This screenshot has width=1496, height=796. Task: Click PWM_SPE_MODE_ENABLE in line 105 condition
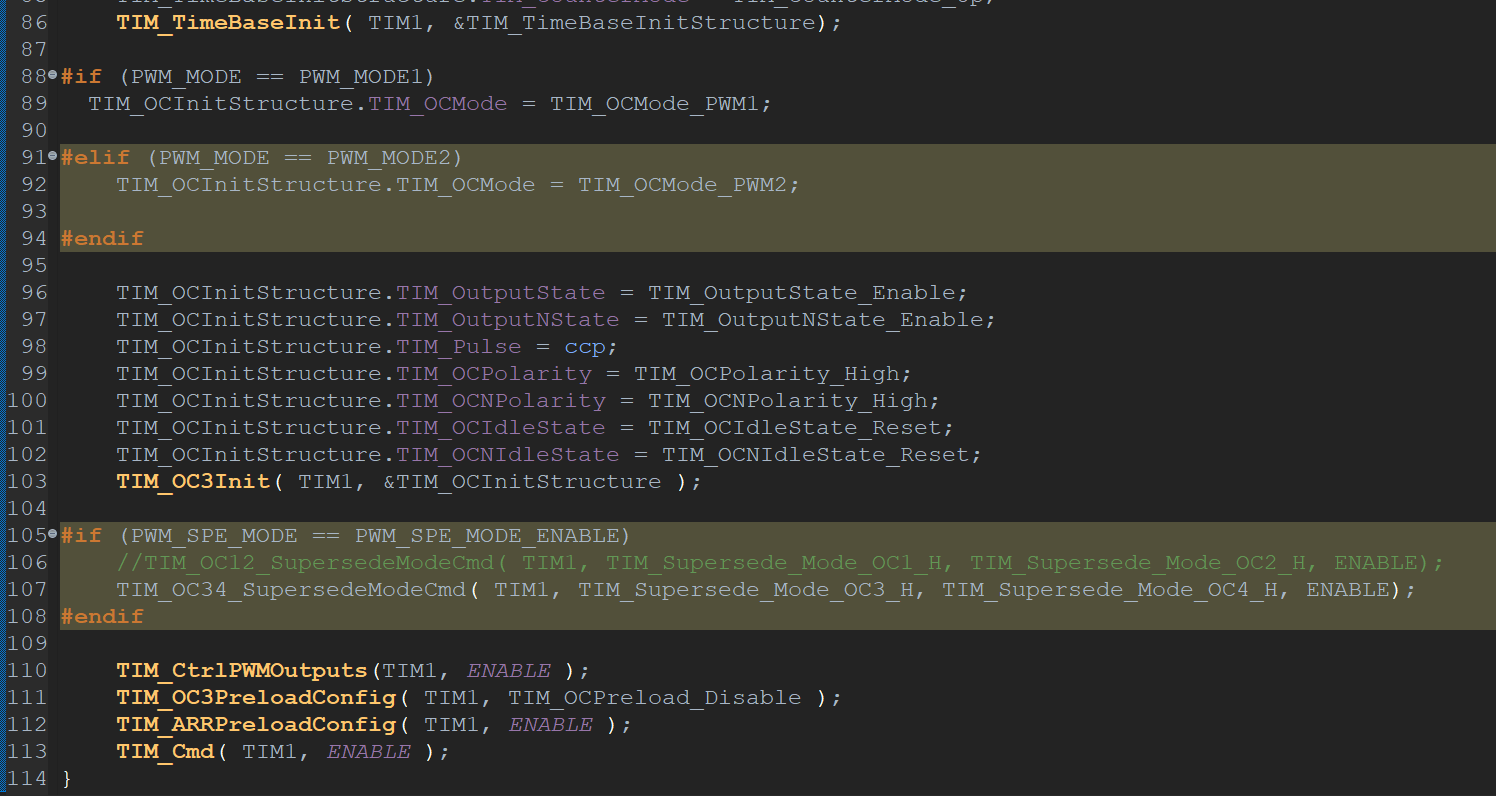(487, 536)
